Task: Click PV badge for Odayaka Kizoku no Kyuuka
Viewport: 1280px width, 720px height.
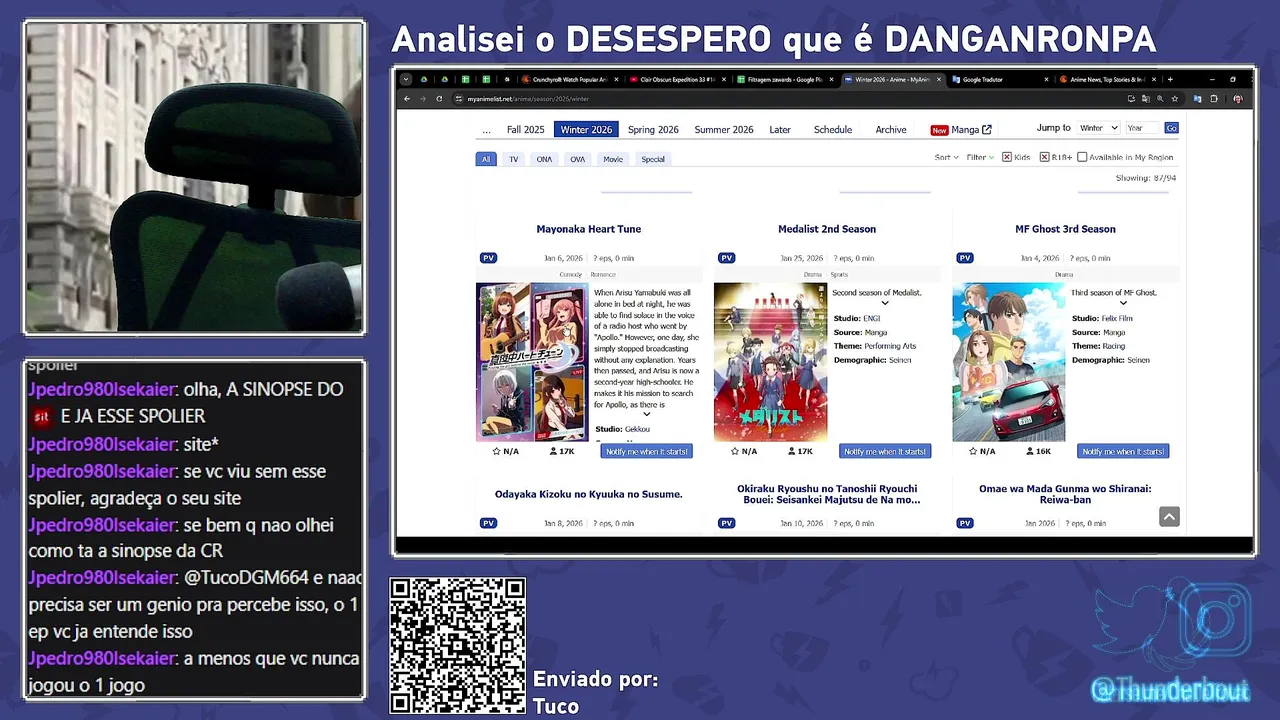Action: tap(488, 523)
